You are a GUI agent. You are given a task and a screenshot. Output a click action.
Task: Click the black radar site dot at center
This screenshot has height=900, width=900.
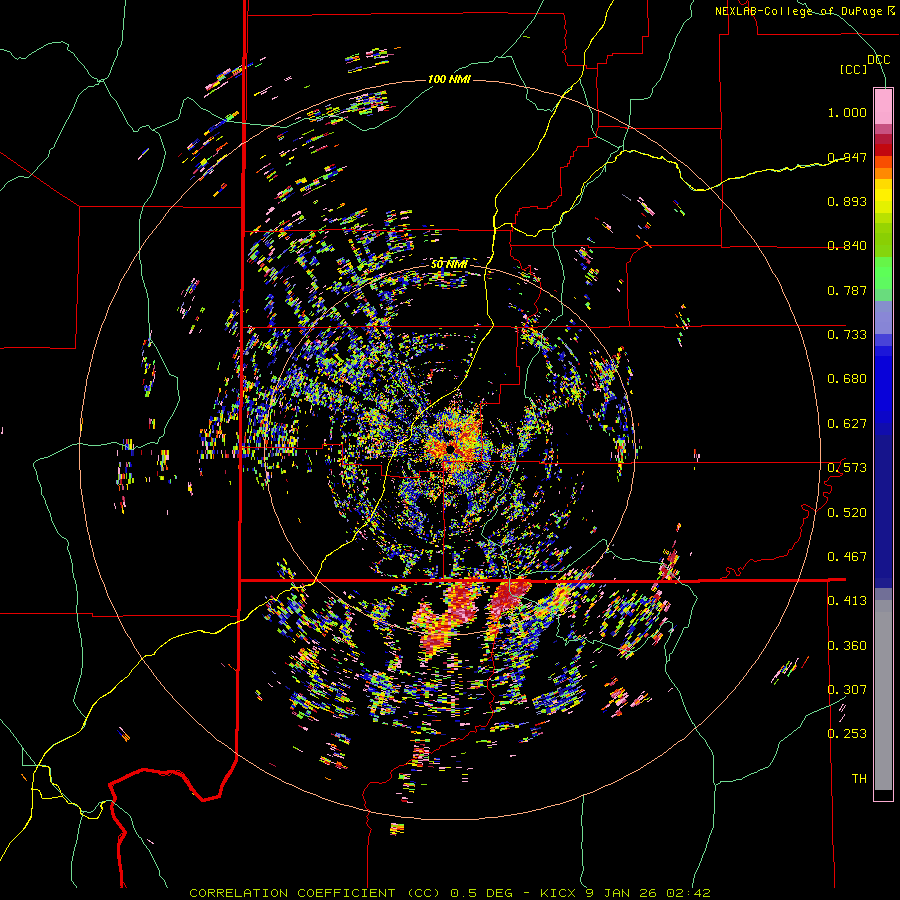[x=450, y=448]
